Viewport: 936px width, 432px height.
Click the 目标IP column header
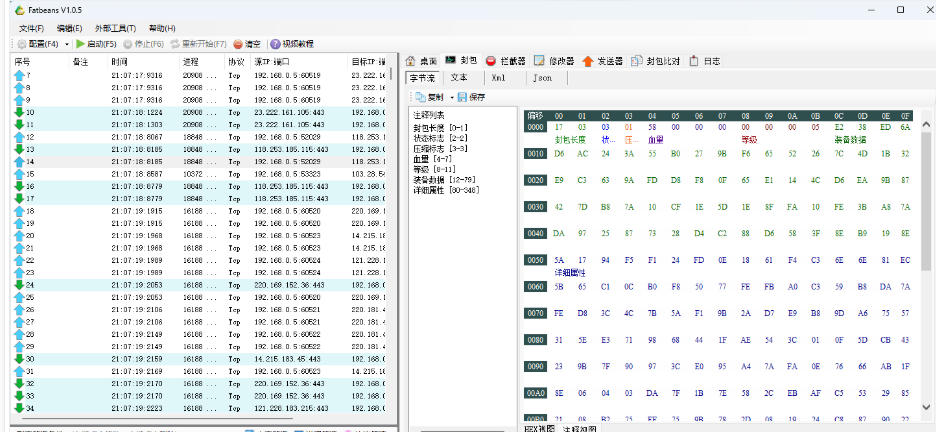[368, 62]
